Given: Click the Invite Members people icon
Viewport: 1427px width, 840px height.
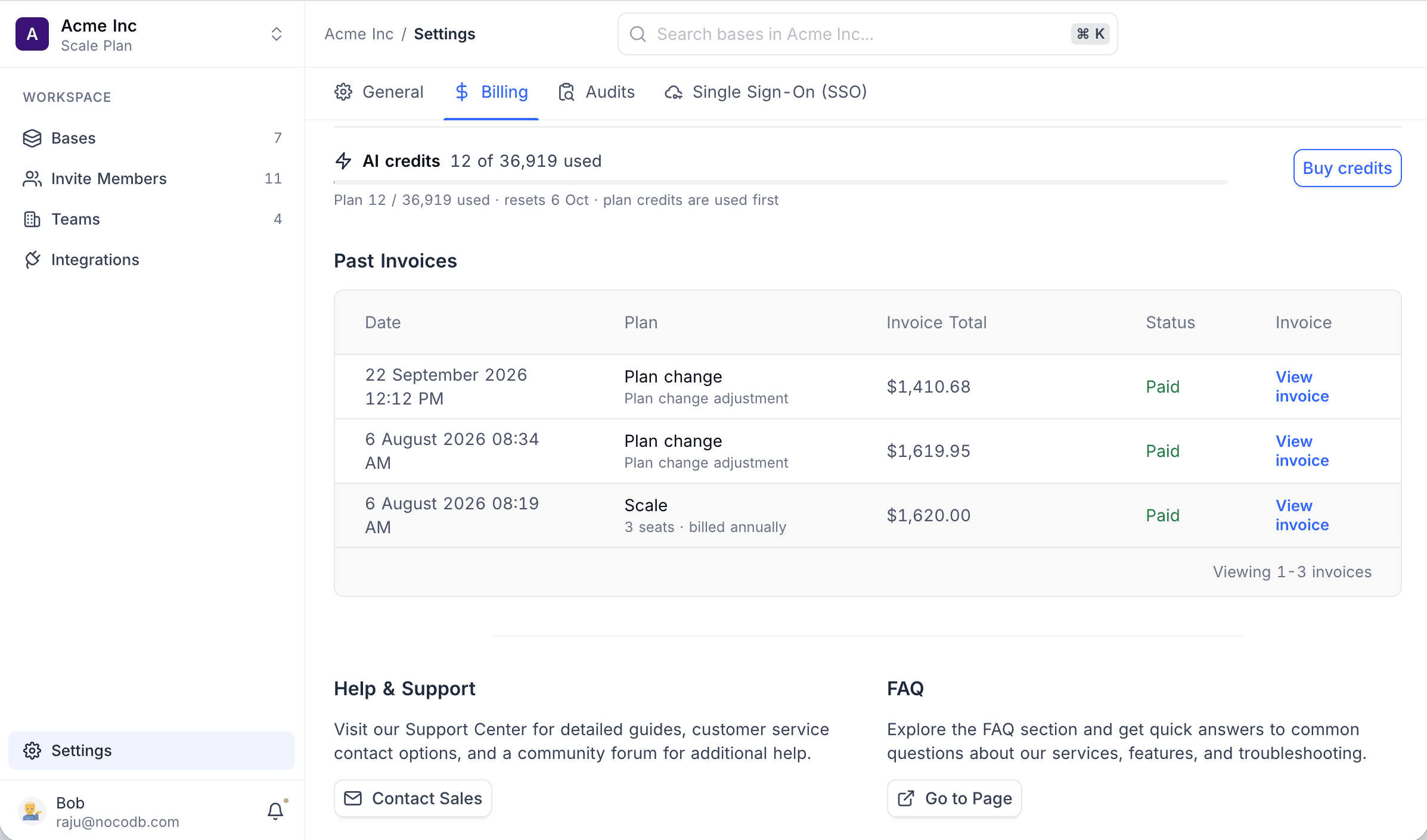Looking at the screenshot, I should tap(32, 179).
